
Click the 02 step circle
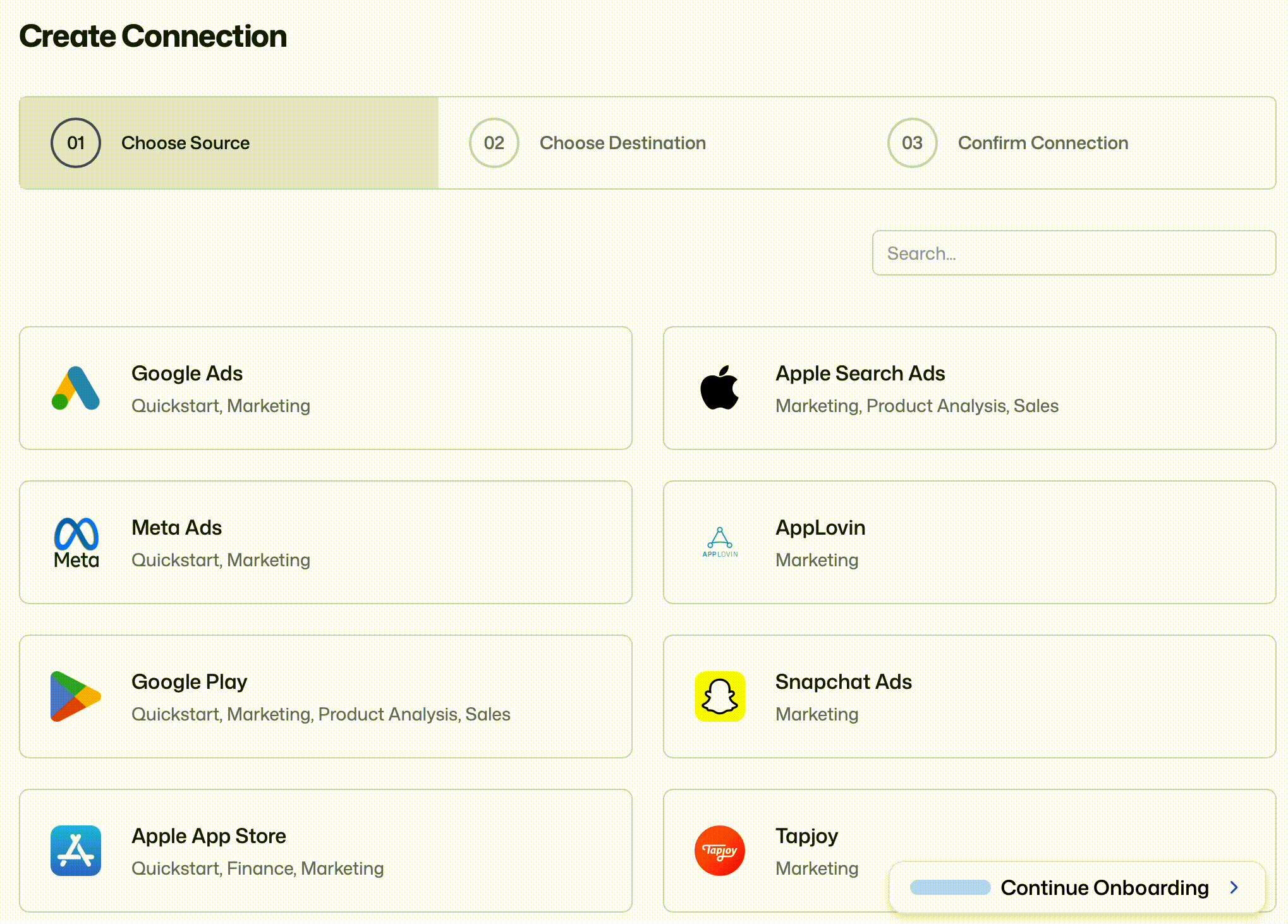click(x=494, y=143)
